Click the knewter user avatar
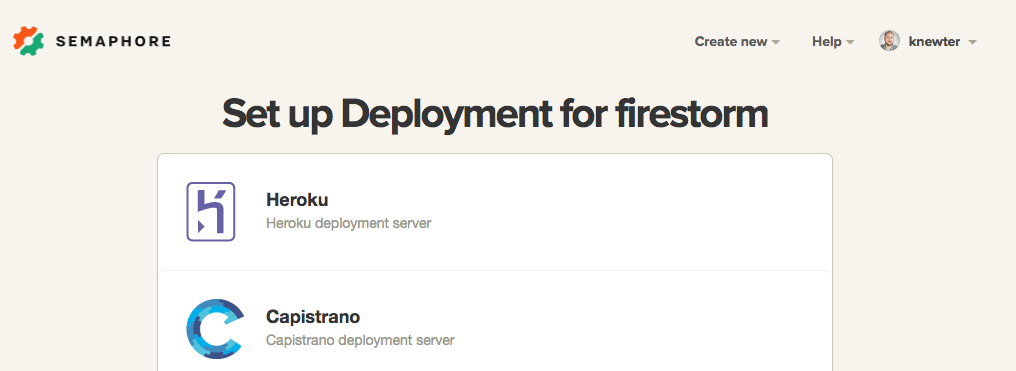1016x371 pixels. (889, 41)
